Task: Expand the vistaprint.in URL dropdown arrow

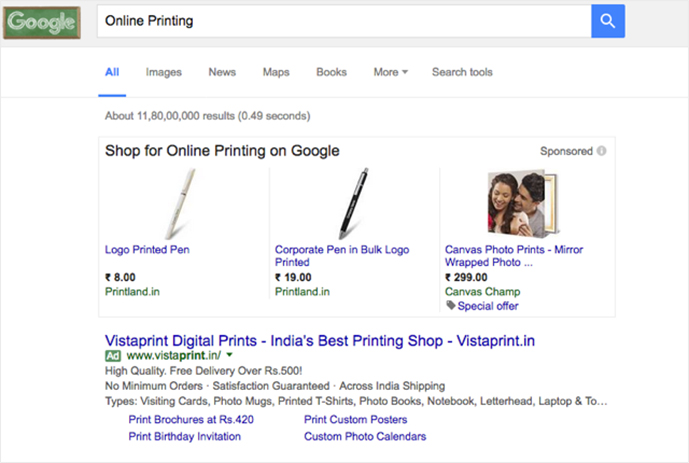Action: pos(229,355)
